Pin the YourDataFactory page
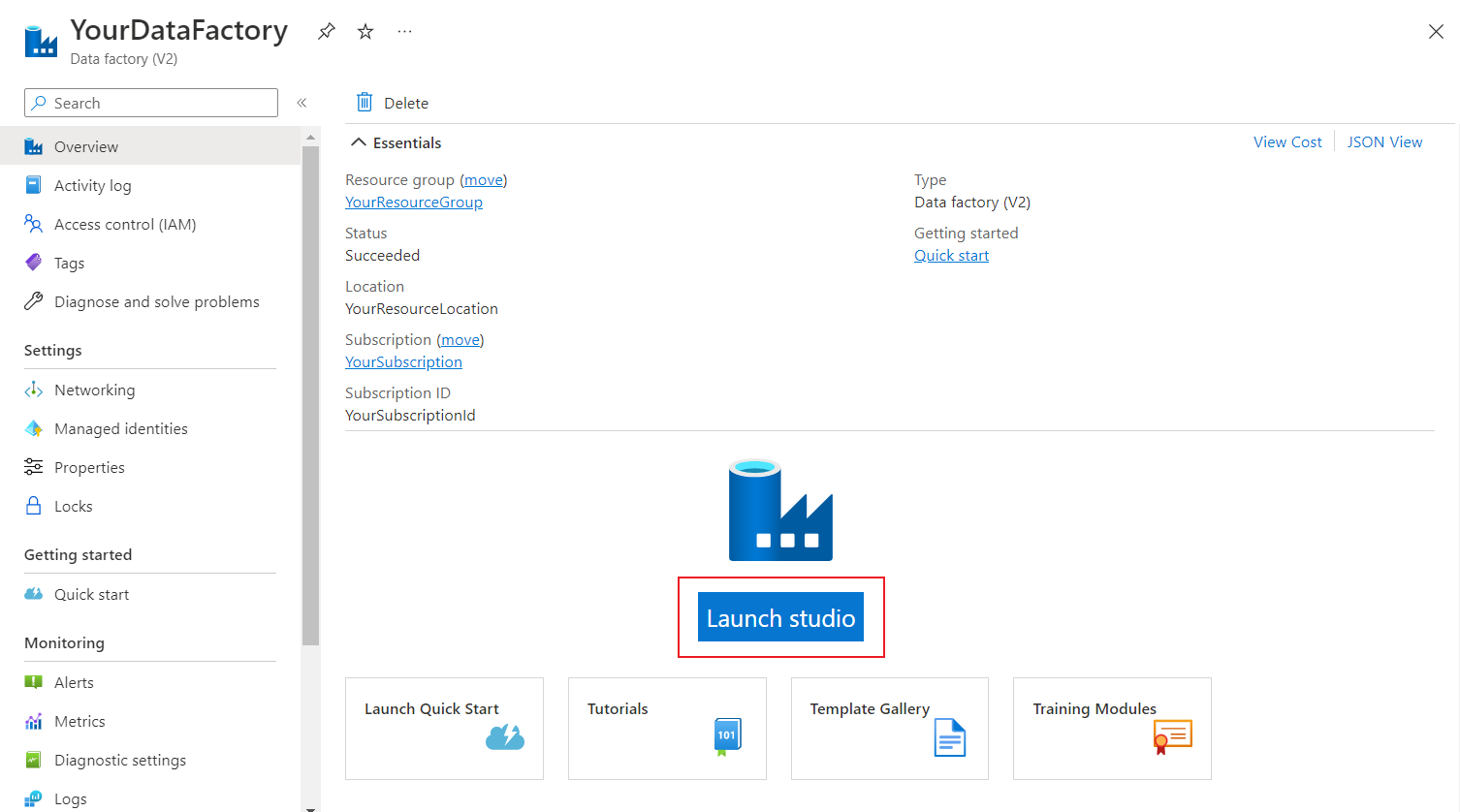Viewport: 1460px width, 812px height. point(326,31)
